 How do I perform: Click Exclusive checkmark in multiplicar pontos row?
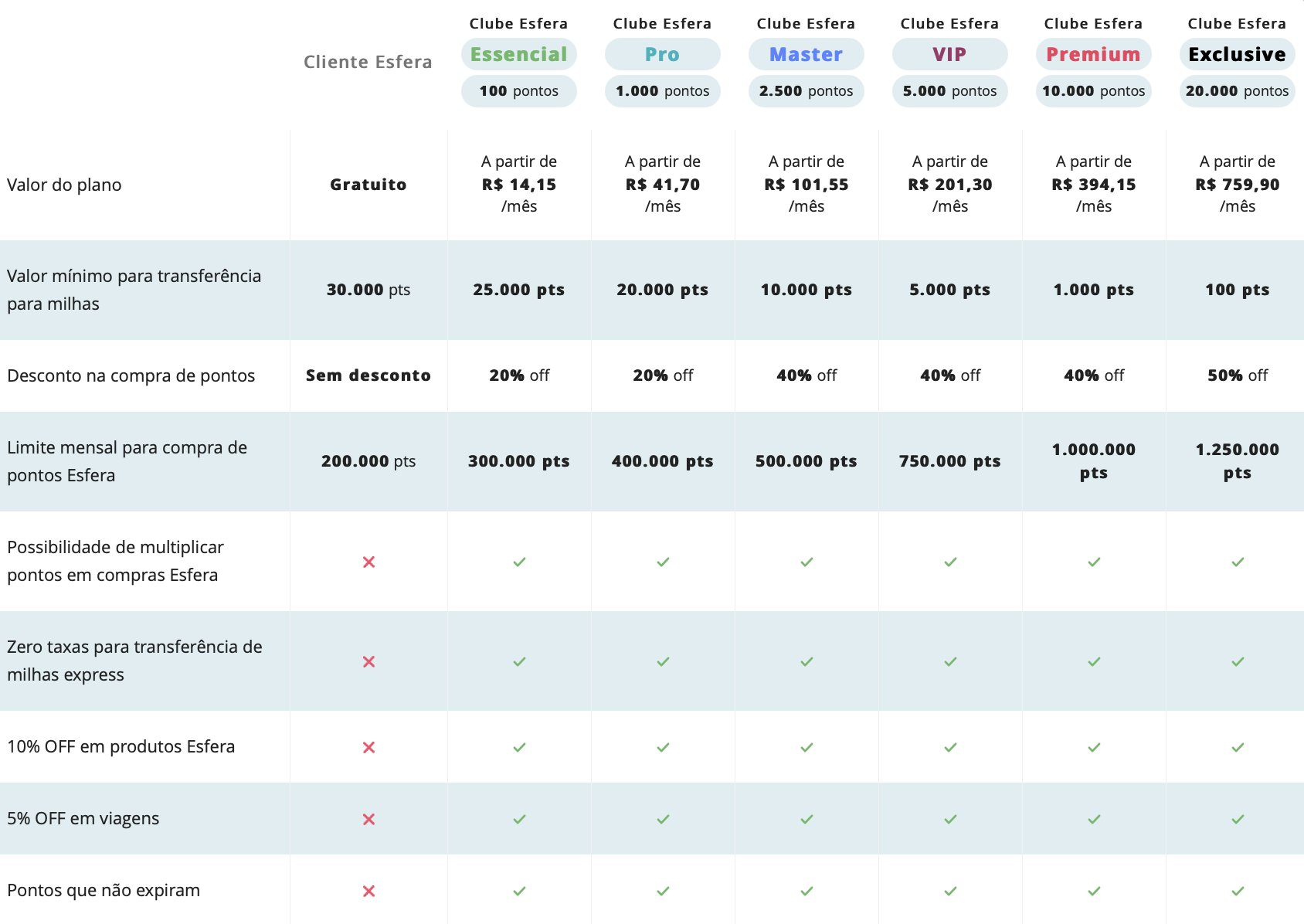click(1238, 562)
